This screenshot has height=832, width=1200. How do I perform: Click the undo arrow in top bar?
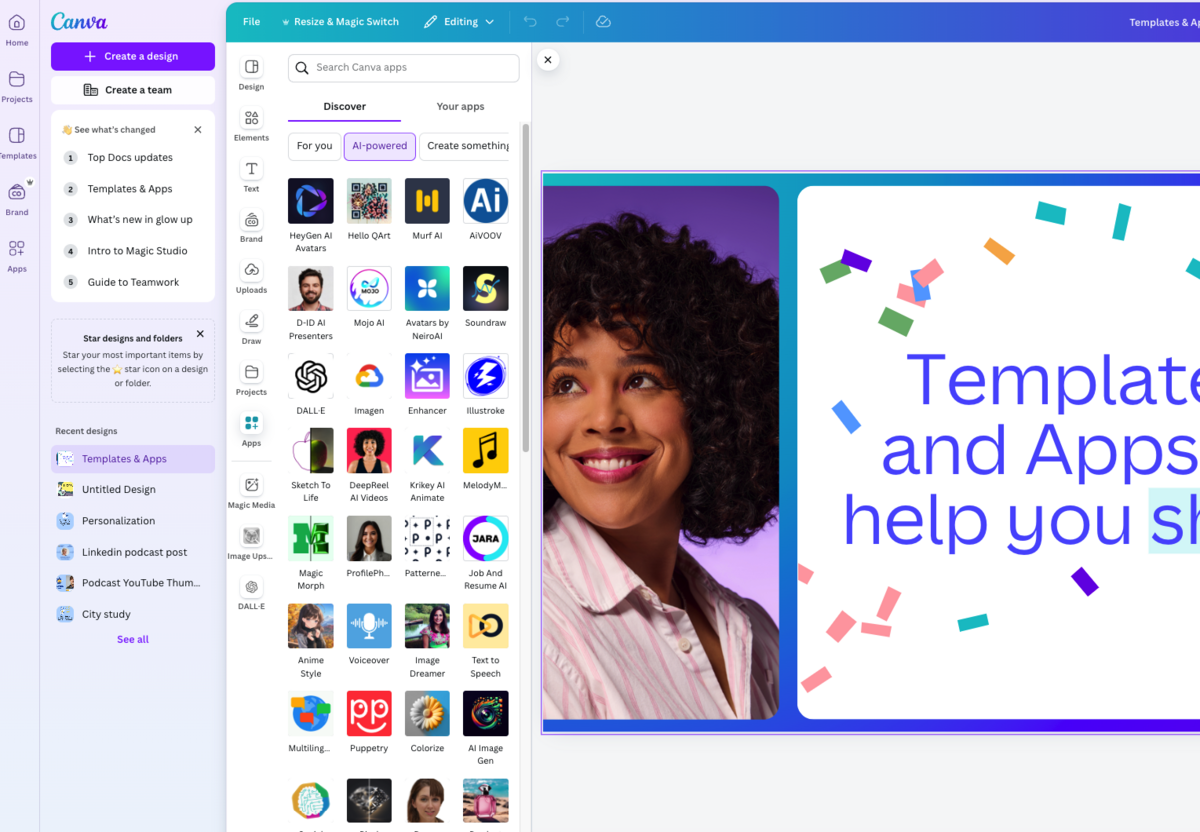coord(530,22)
